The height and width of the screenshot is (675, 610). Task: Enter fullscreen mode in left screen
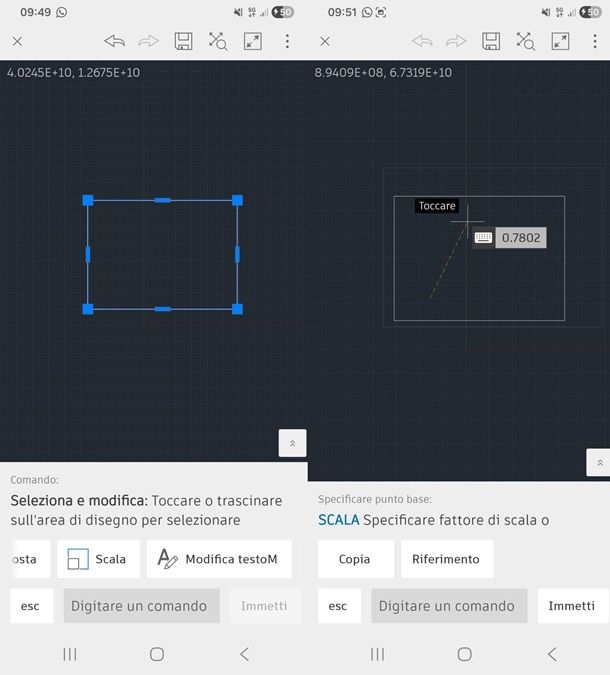point(253,41)
